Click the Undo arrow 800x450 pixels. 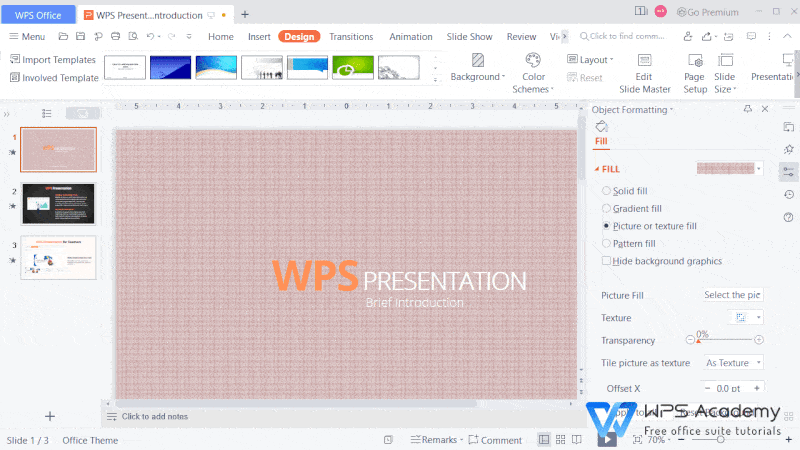pyautogui.click(x=150, y=36)
